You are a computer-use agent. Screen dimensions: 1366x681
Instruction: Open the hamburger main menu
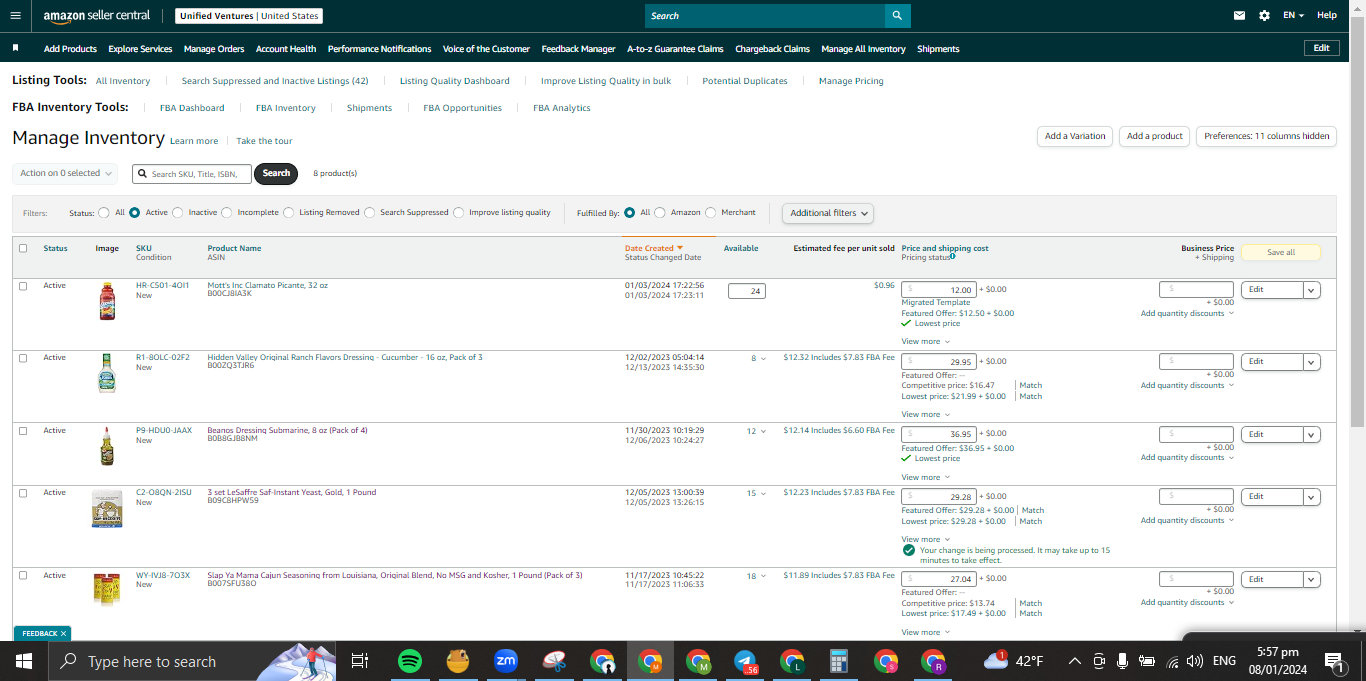[15, 16]
